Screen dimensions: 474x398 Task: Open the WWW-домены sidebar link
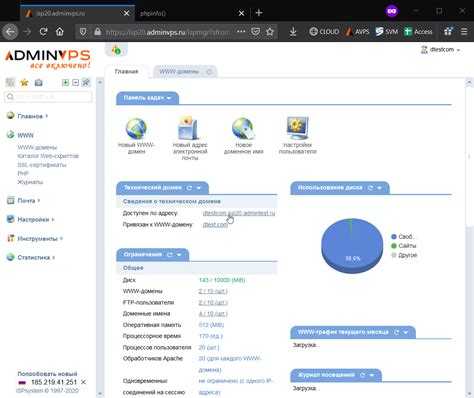coord(37,147)
